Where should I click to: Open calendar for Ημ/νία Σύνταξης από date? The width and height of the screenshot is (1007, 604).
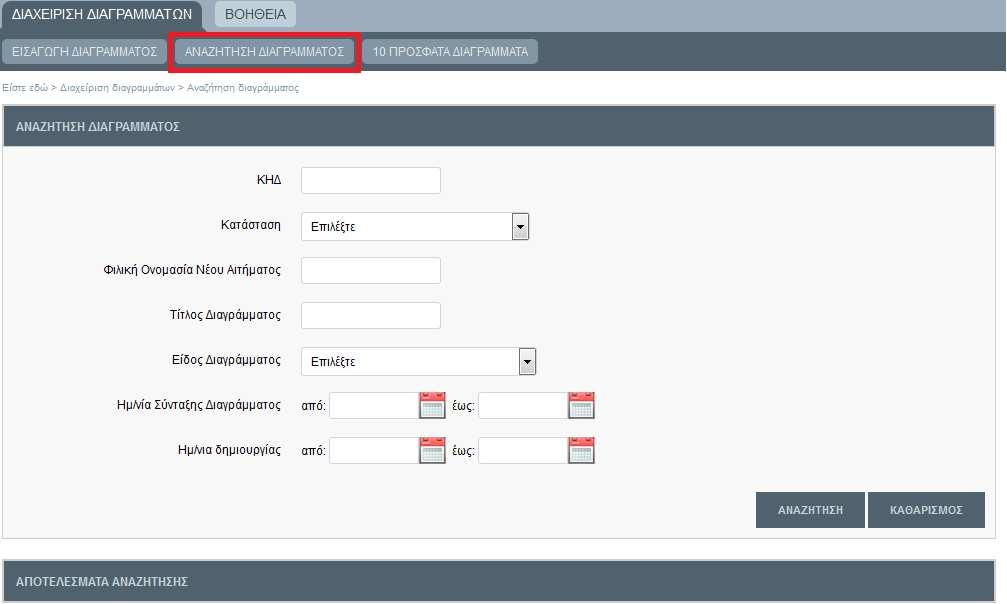coord(432,405)
